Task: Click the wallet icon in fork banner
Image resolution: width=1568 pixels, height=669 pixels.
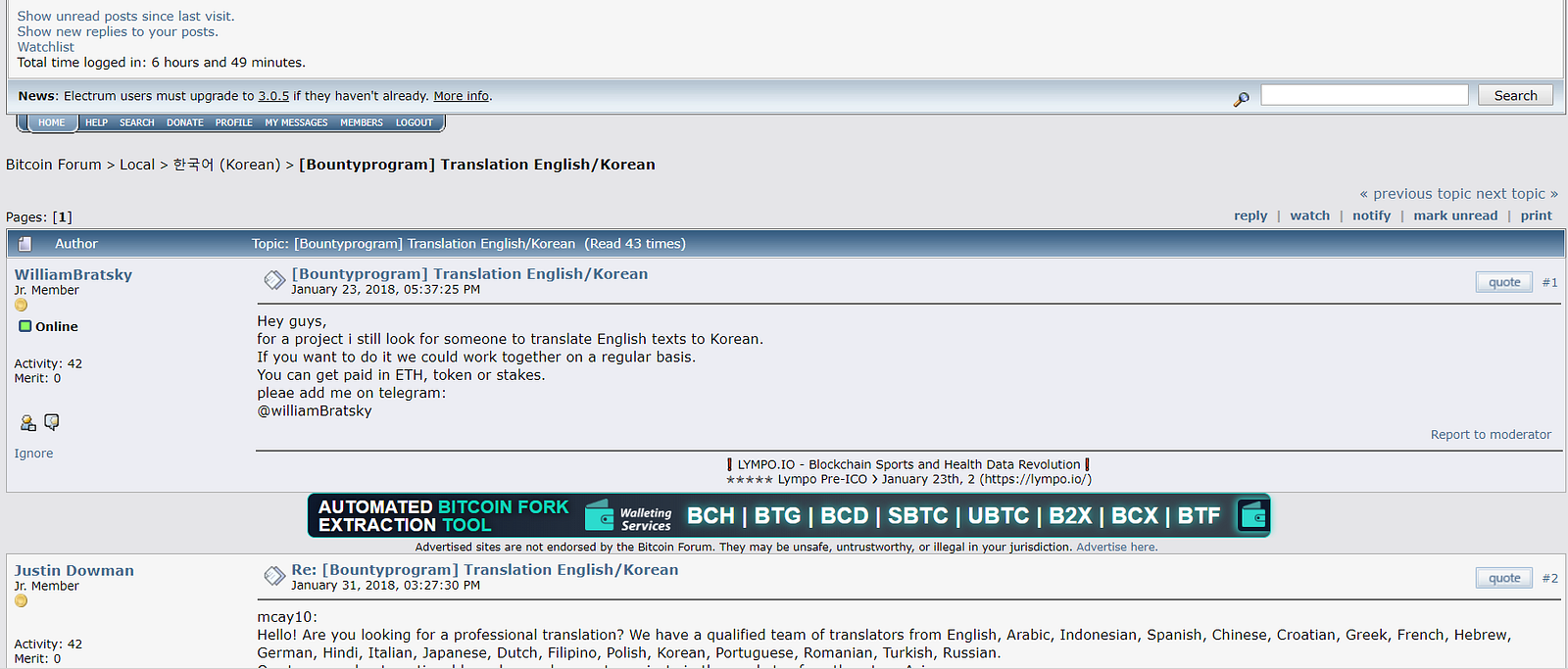Action: [x=1253, y=515]
